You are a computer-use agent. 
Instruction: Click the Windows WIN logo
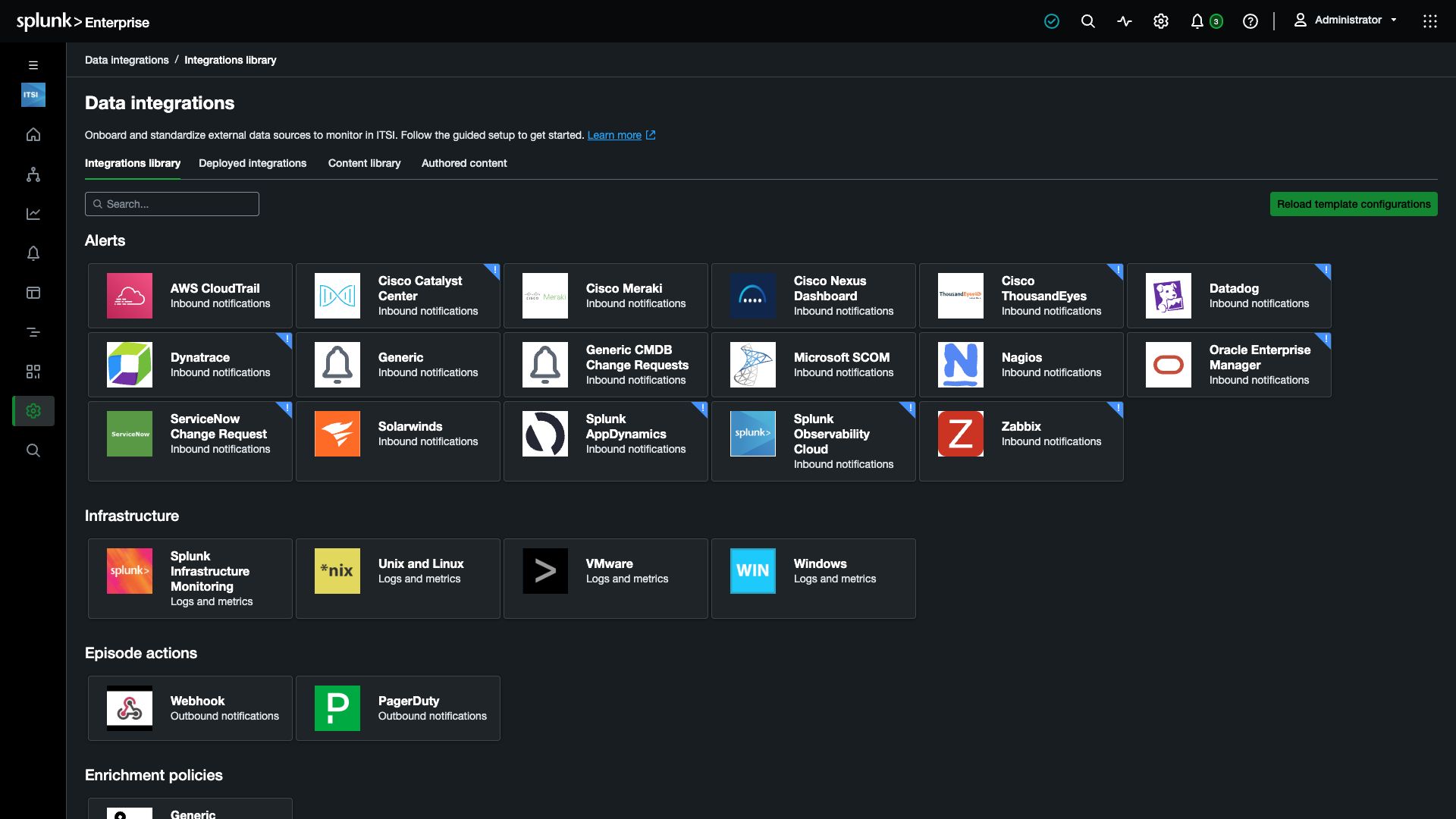pyautogui.click(x=753, y=571)
